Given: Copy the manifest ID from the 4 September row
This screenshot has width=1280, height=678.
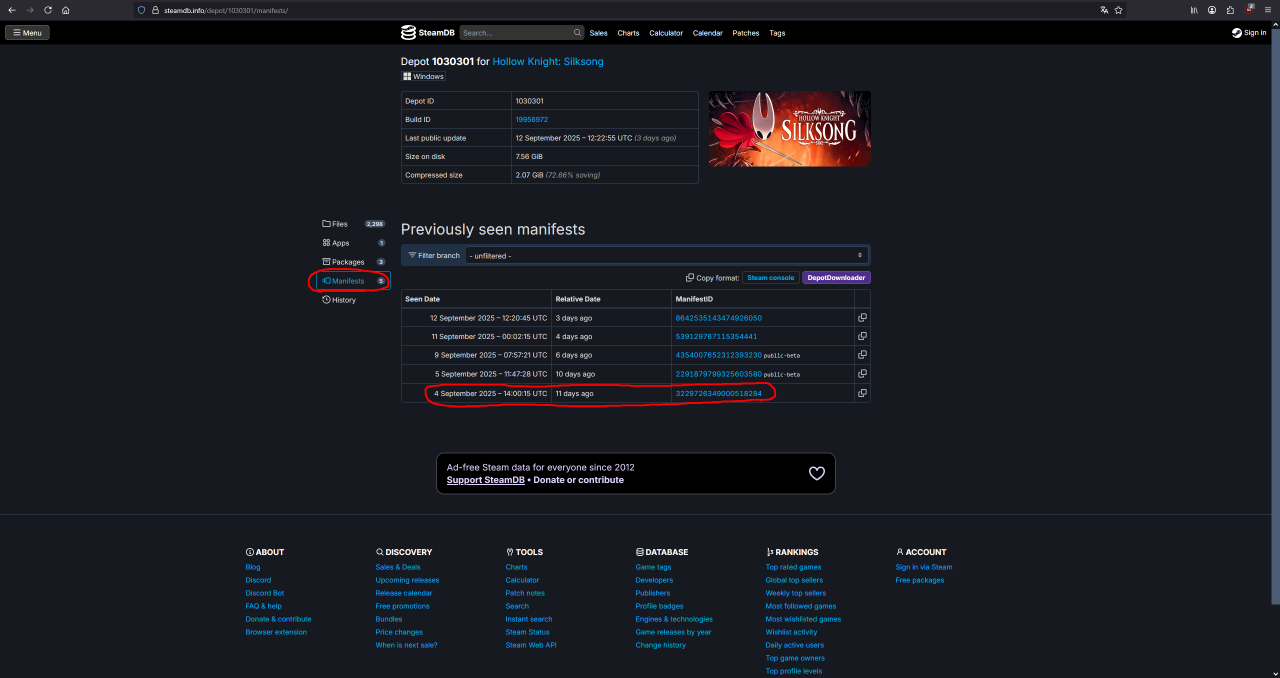Looking at the screenshot, I should coord(862,393).
